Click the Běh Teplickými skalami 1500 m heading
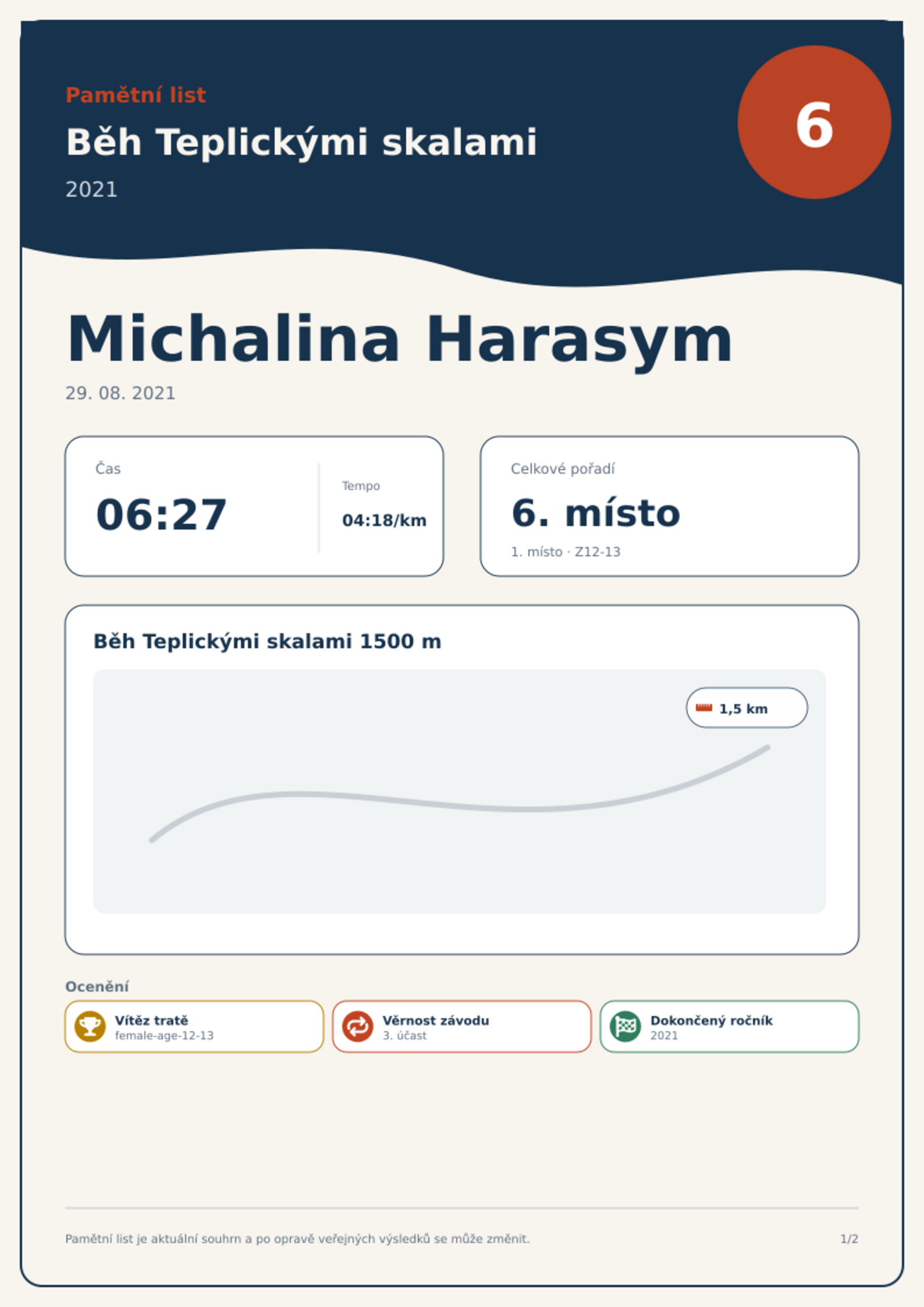 tap(267, 641)
